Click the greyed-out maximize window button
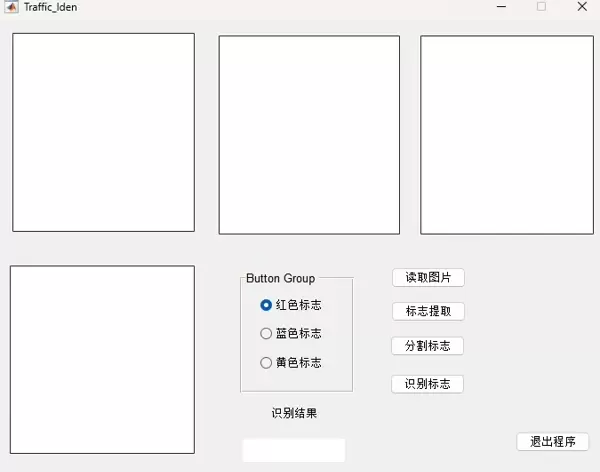The width and height of the screenshot is (600, 472). click(542, 6)
